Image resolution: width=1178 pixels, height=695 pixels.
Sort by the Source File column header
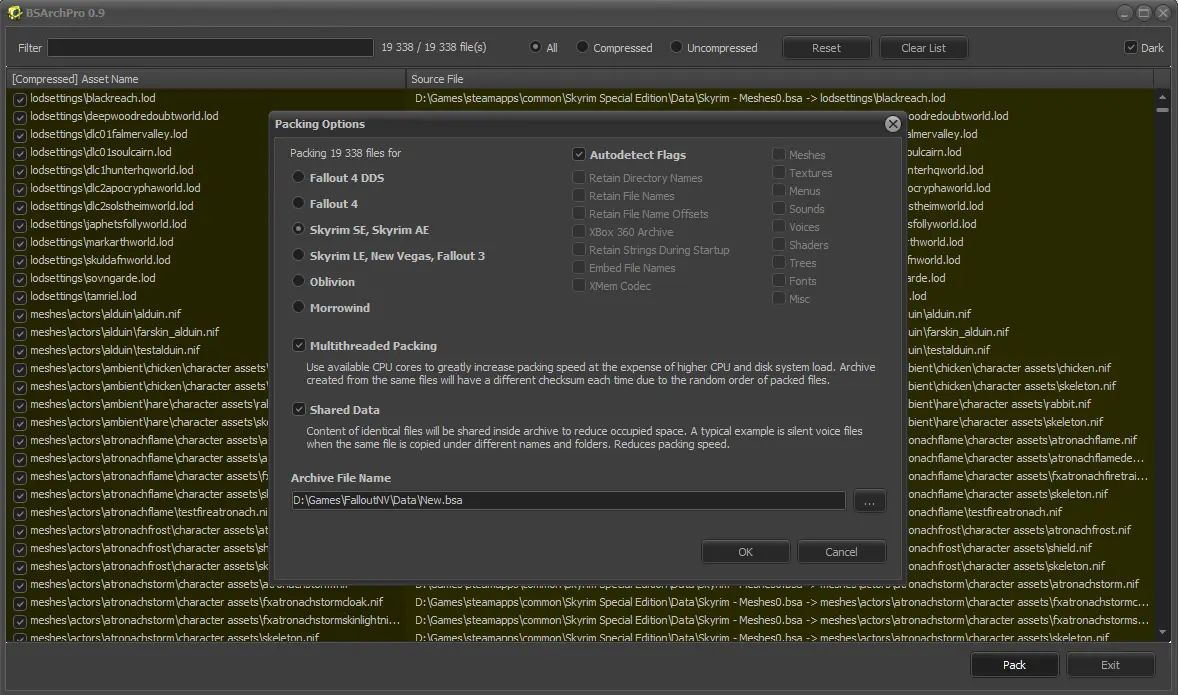(780, 79)
